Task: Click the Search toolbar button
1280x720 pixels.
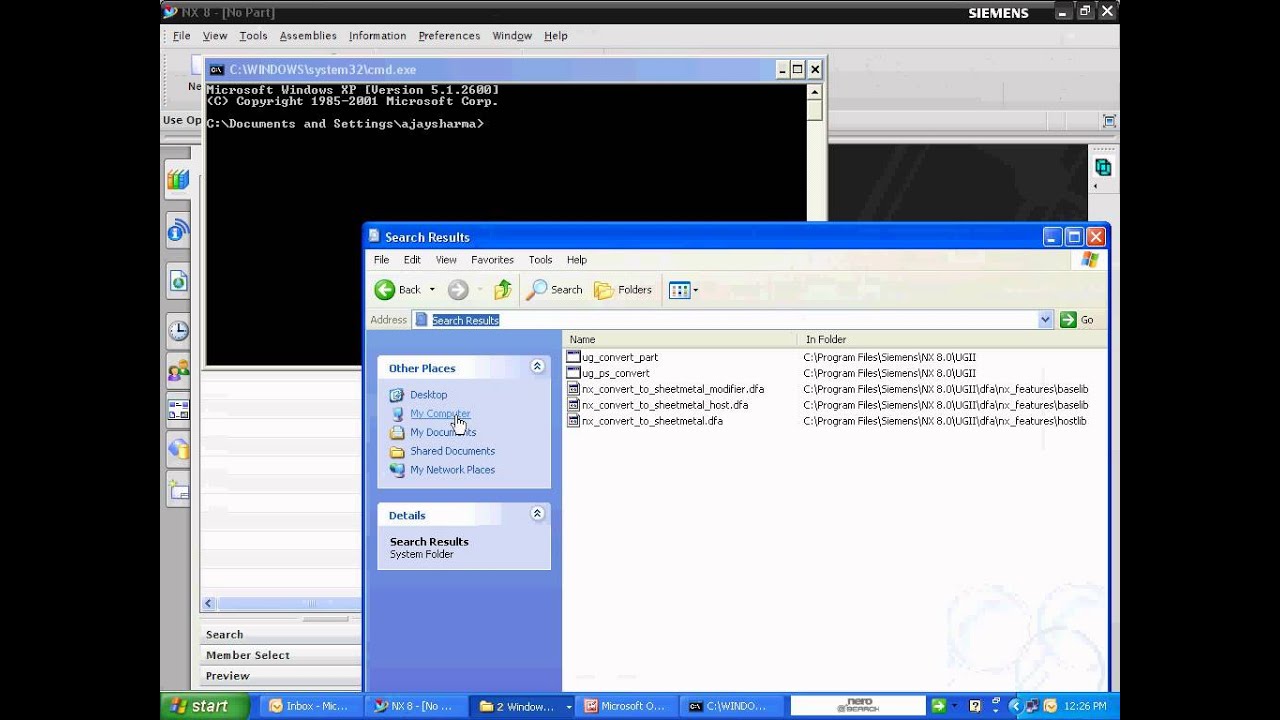Action: (x=555, y=290)
